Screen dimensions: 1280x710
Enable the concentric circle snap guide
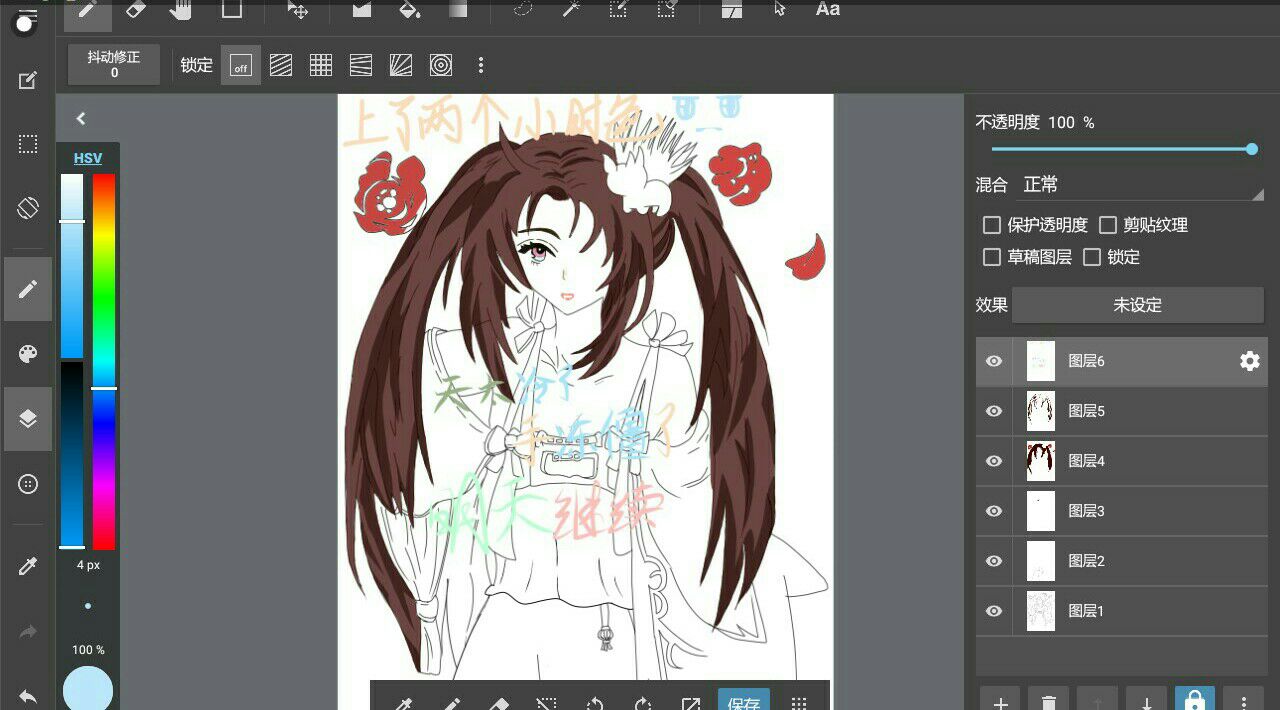[x=441, y=66]
